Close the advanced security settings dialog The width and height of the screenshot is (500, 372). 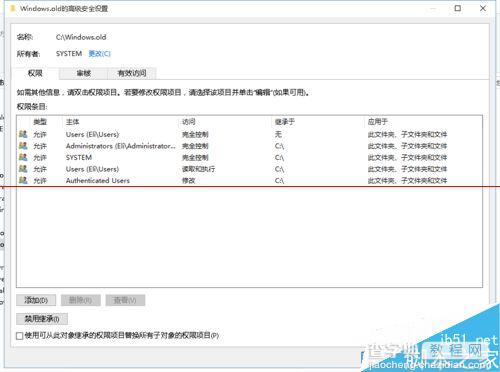[483, 8]
